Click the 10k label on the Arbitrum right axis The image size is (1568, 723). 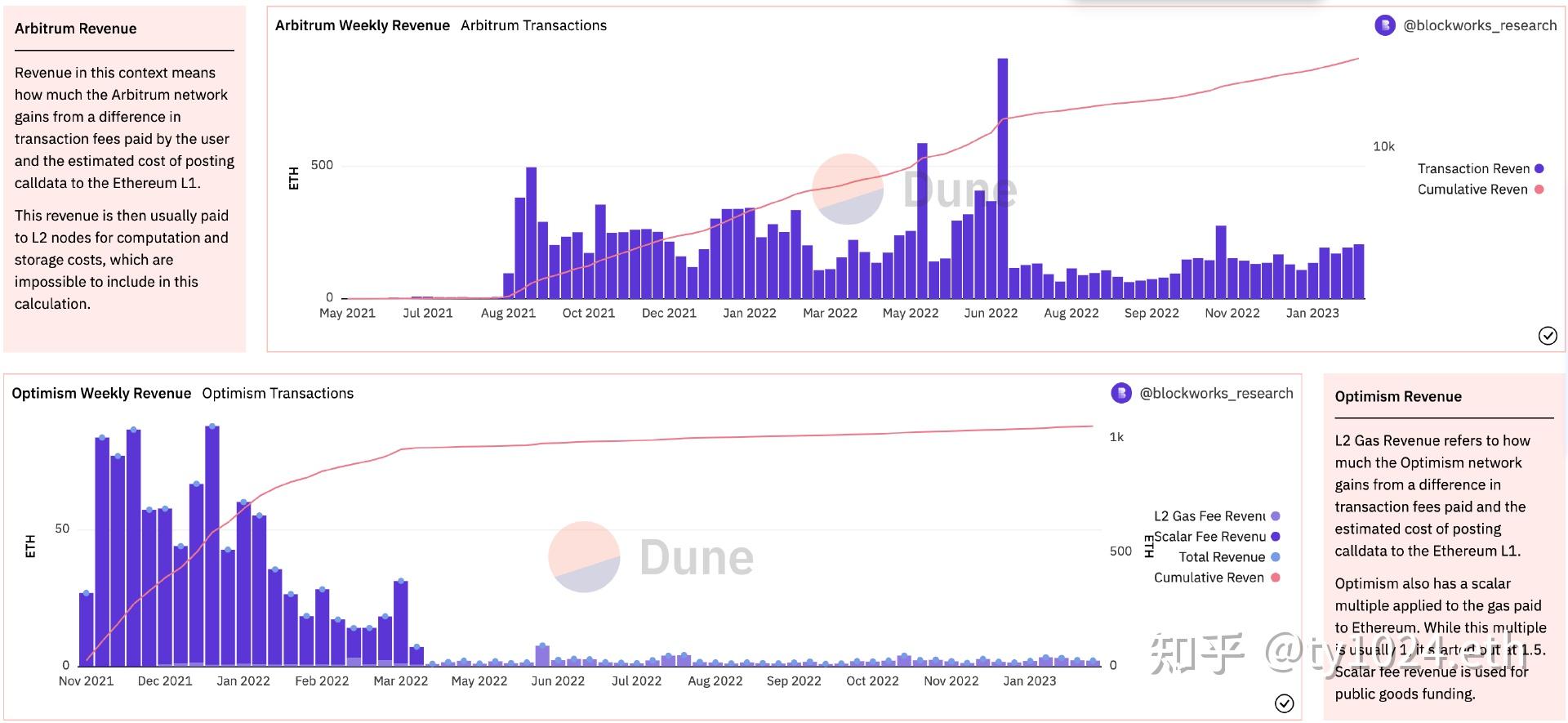[x=1383, y=146]
